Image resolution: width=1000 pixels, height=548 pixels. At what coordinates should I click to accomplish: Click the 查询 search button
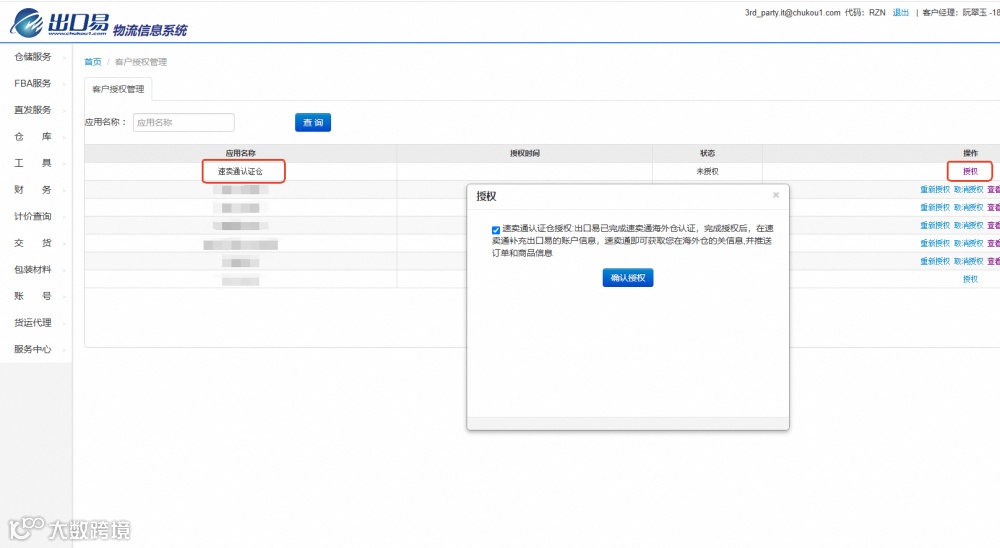pyautogui.click(x=312, y=122)
